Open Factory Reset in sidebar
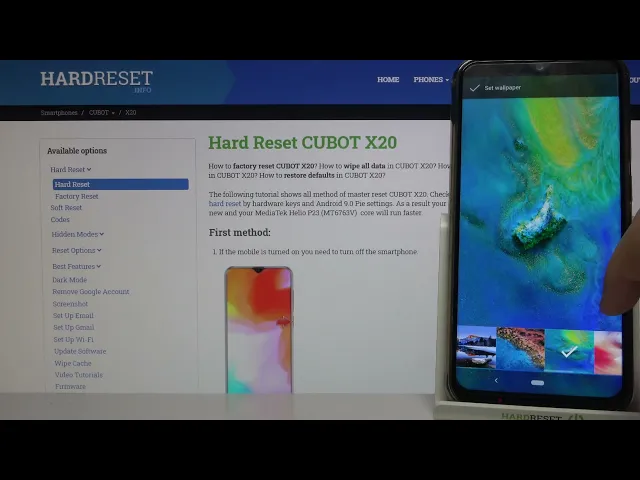This screenshot has height=480, width=640. click(77, 196)
